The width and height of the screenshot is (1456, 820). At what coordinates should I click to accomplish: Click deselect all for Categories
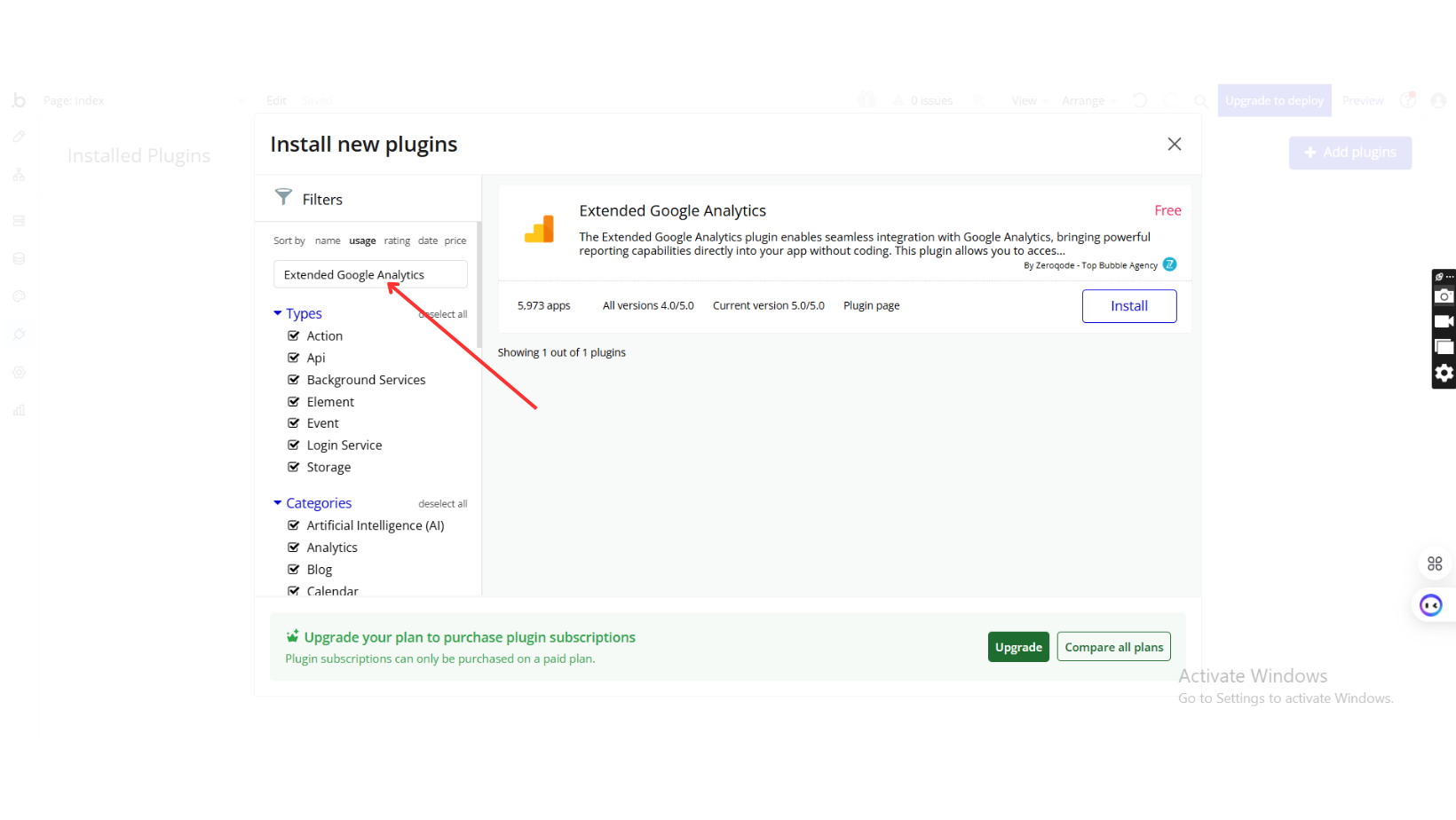[x=442, y=504]
